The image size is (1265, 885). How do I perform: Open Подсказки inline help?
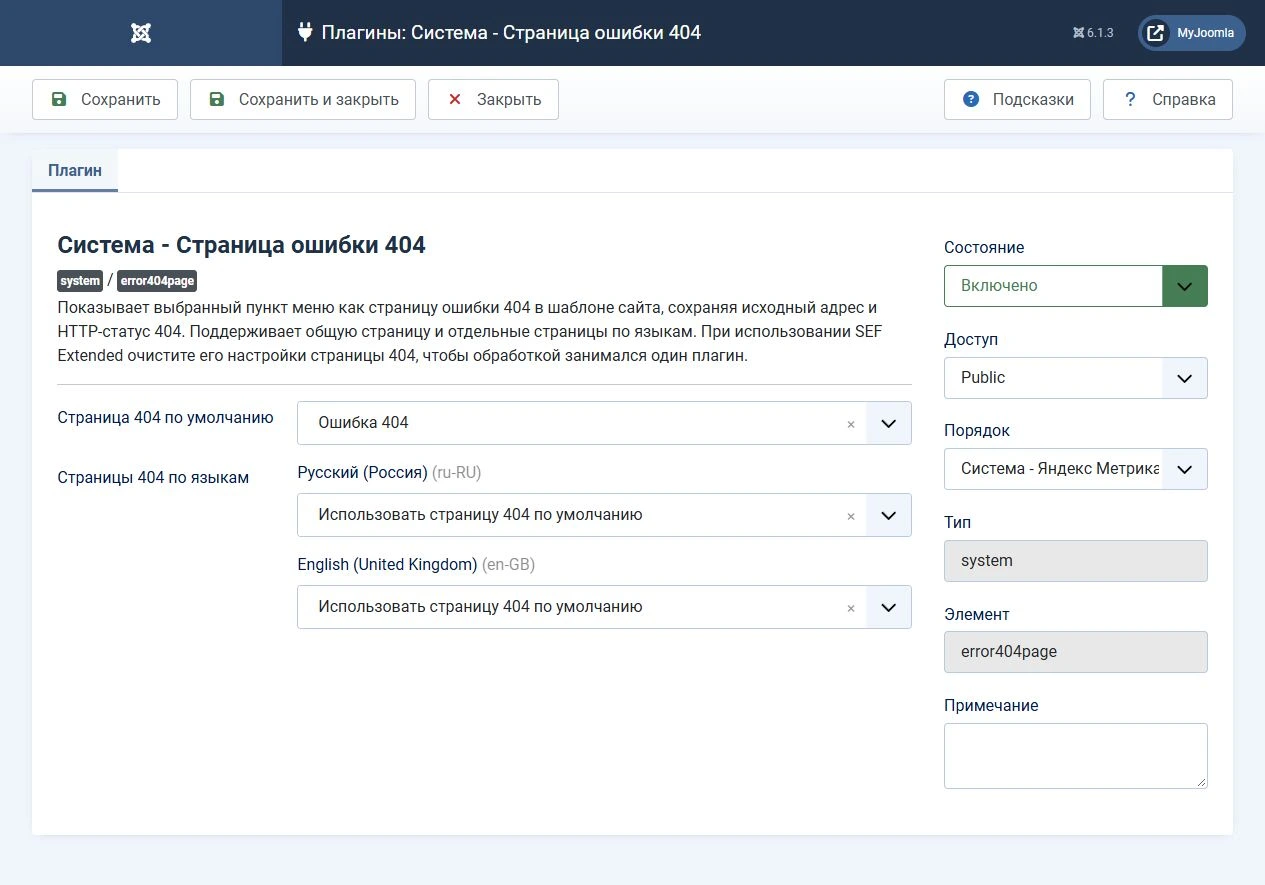[x=1017, y=100]
